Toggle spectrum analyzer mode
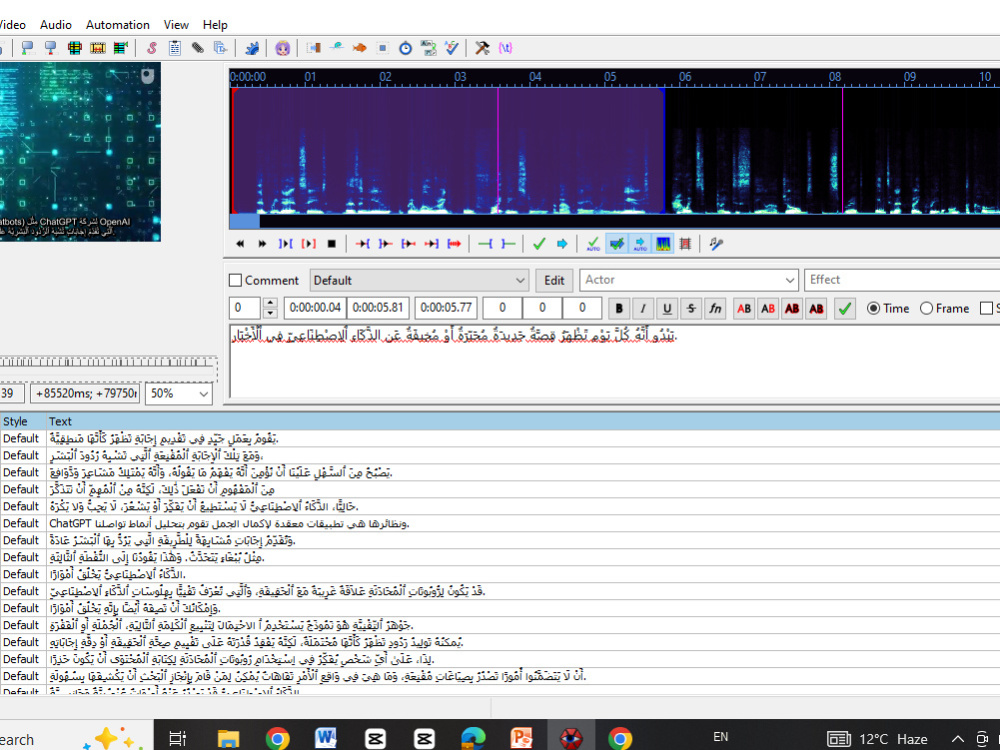Screen dimensions: 1000x750 663,244
